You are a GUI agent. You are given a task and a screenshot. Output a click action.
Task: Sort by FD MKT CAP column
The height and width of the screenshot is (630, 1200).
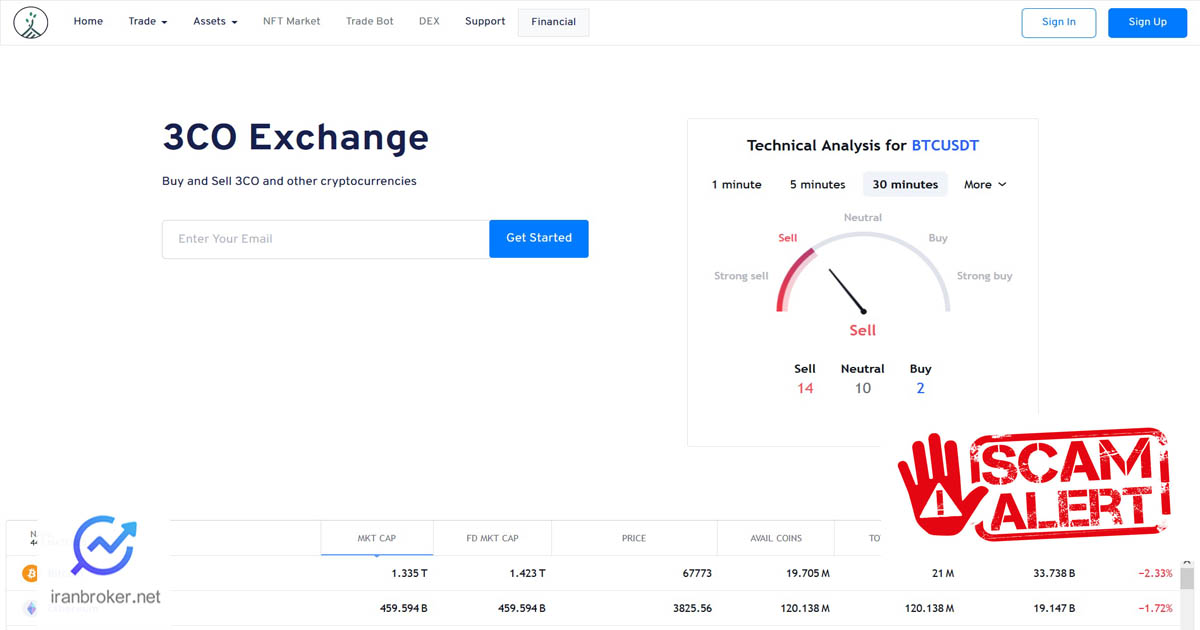tap(492, 538)
